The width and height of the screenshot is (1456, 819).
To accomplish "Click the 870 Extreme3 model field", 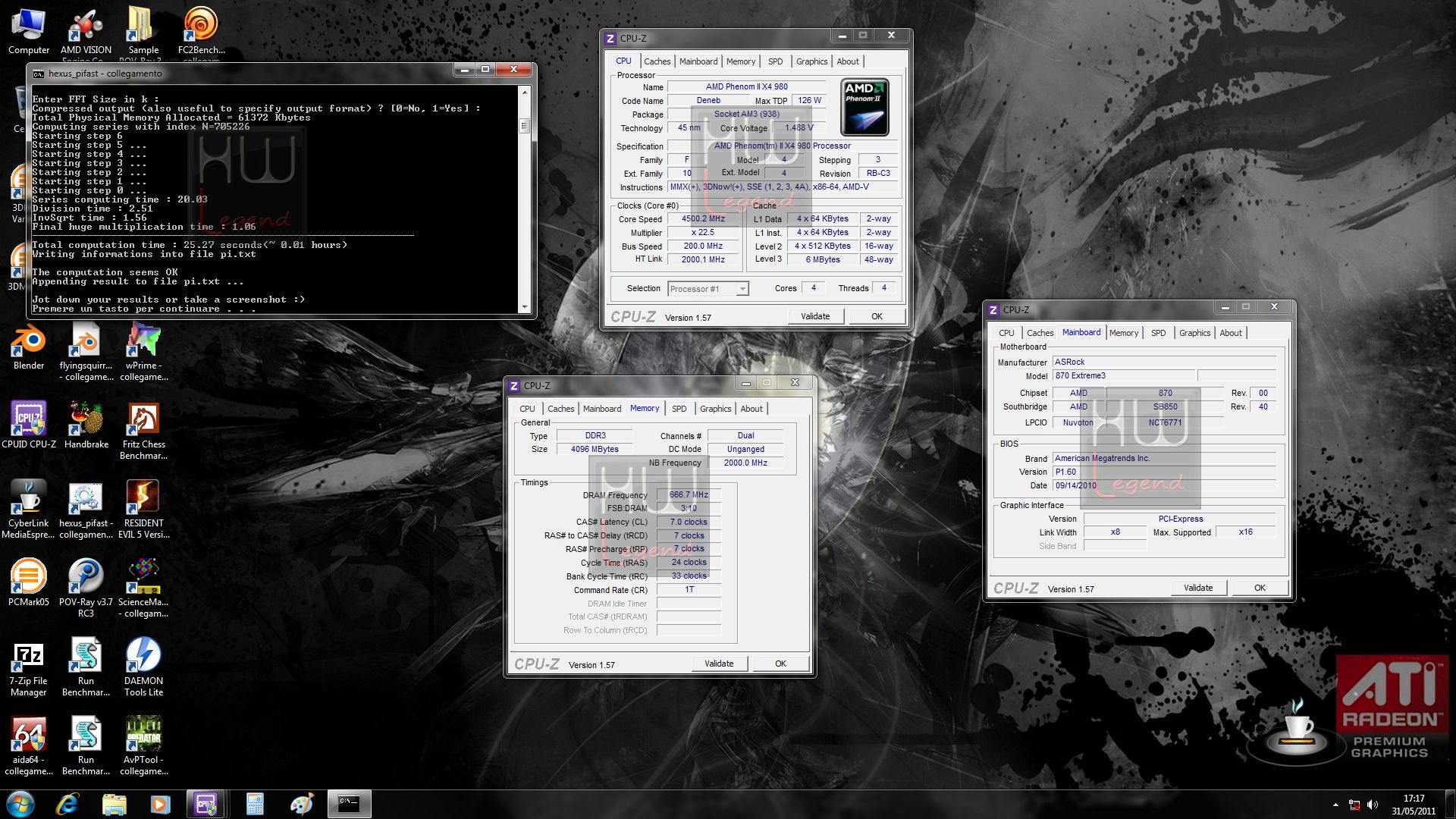I will point(1124,375).
